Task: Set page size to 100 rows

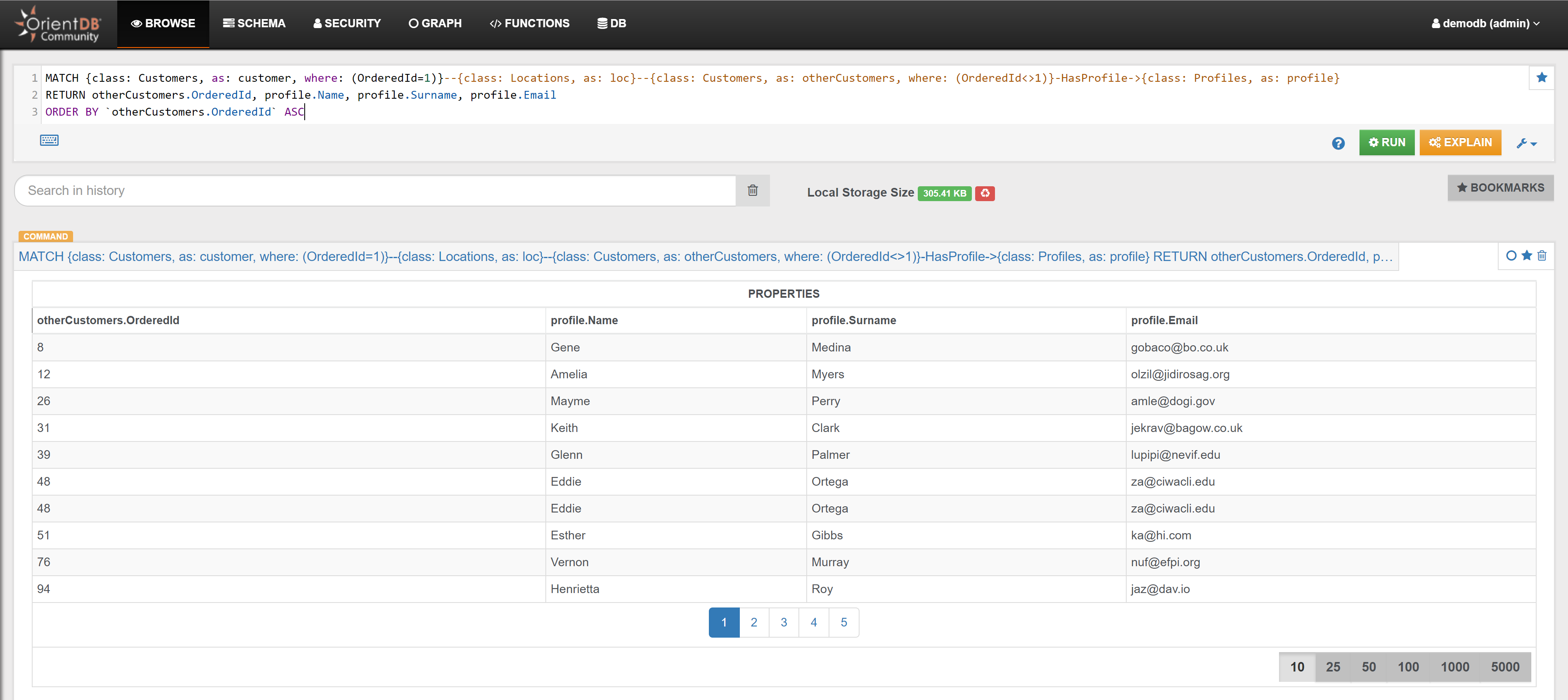Action: click(x=1408, y=667)
